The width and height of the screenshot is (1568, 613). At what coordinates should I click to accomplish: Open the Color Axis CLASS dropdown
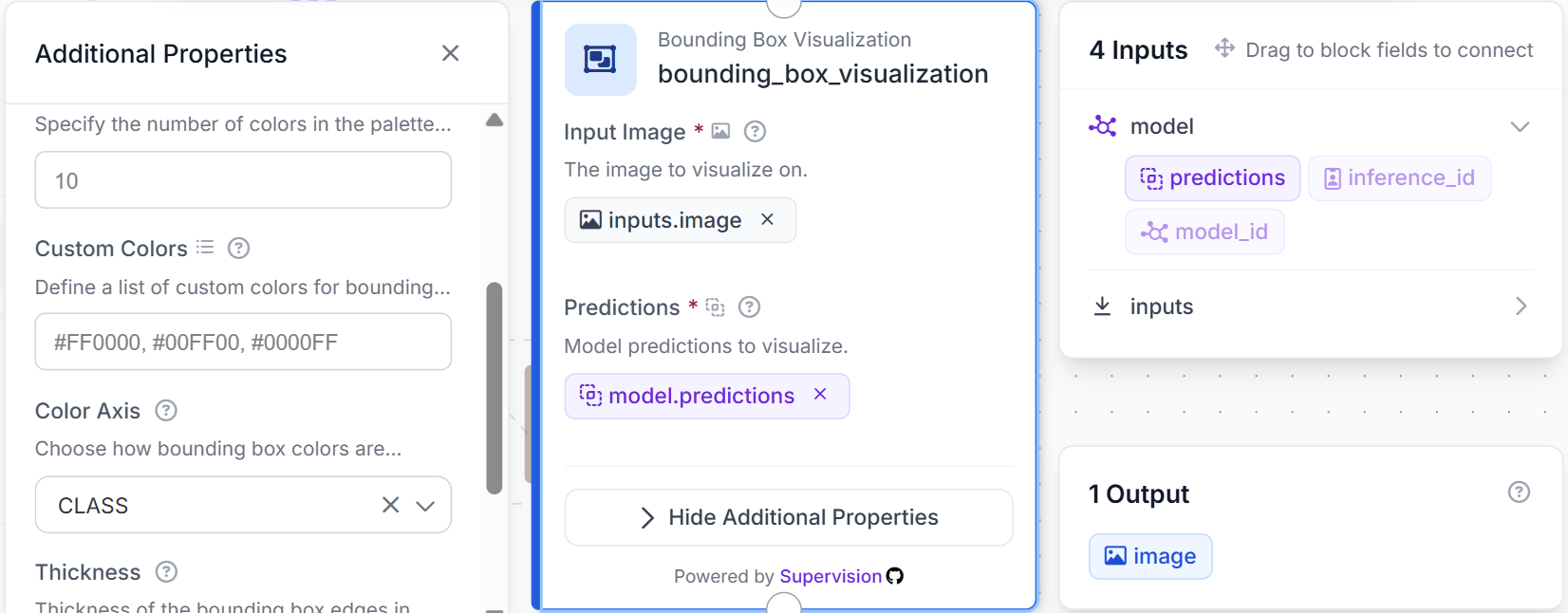pyautogui.click(x=425, y=506)
